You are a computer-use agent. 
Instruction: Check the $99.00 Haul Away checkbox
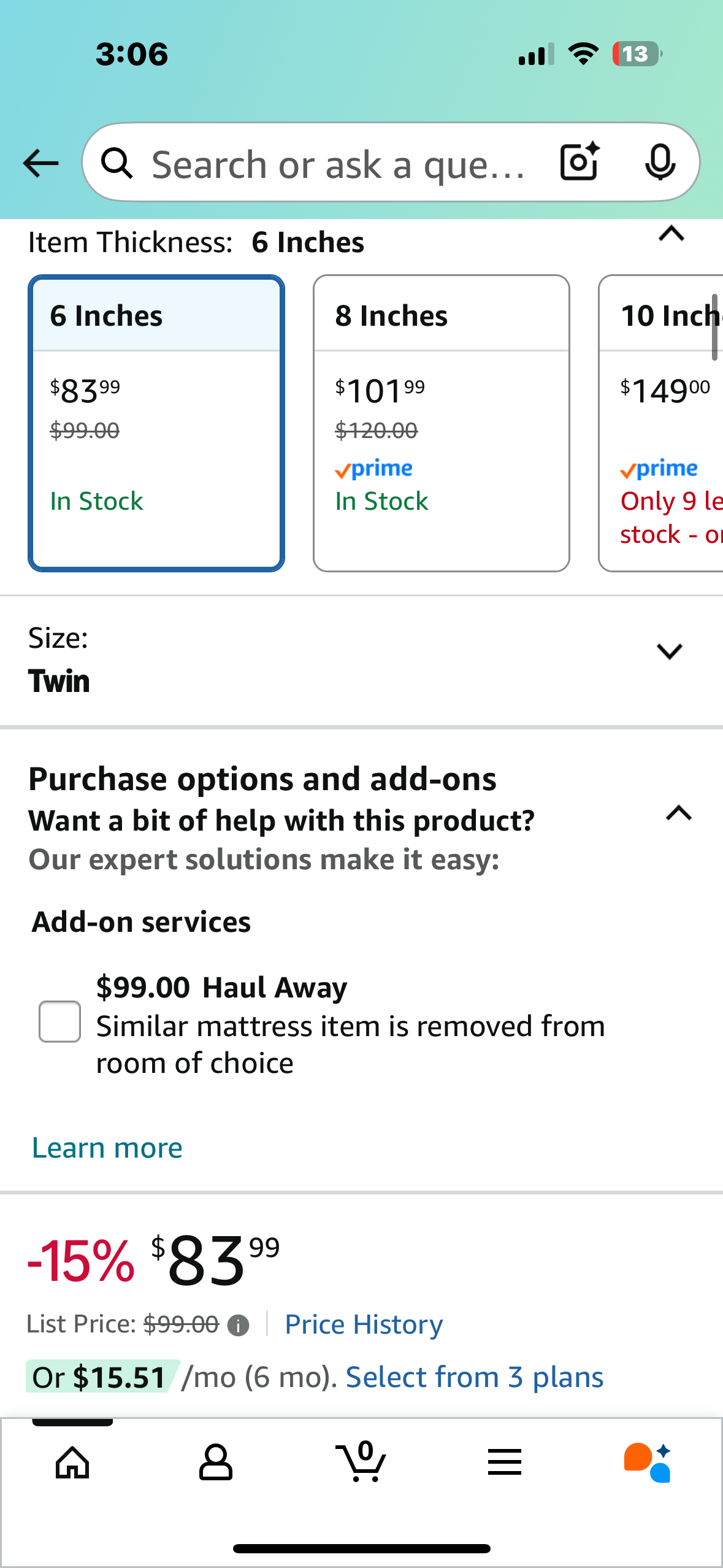tap(59, 1021)
